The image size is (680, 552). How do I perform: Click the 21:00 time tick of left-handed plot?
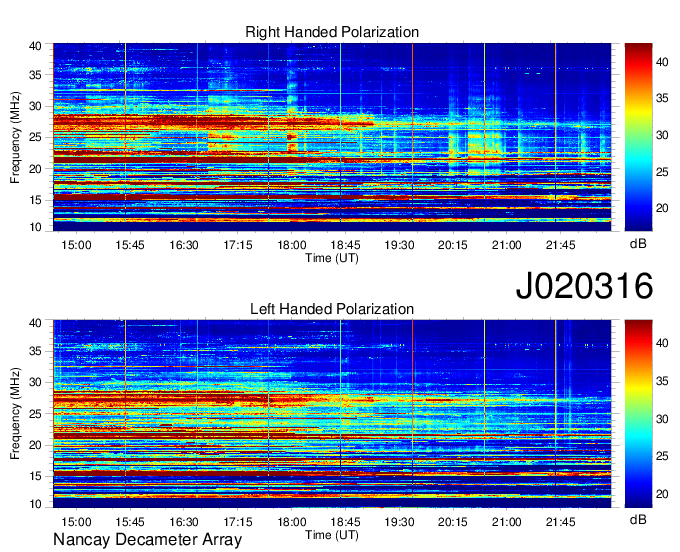(x=507, y=521)
